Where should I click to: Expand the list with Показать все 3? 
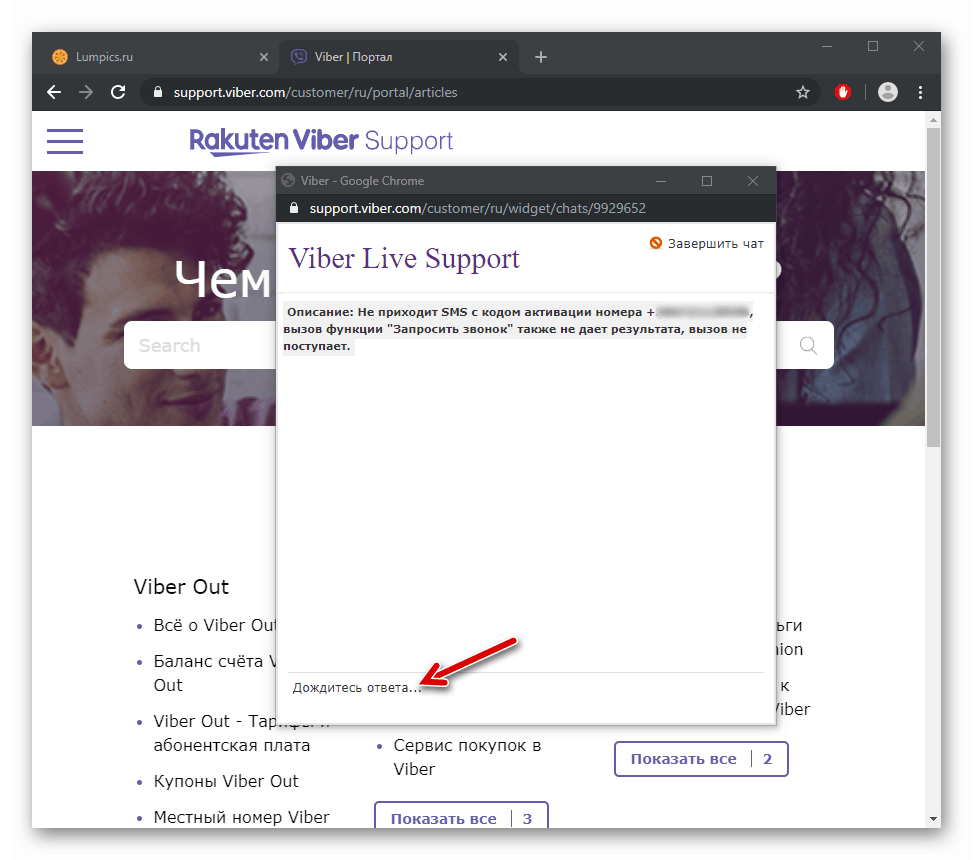click(x=460, y=818)
